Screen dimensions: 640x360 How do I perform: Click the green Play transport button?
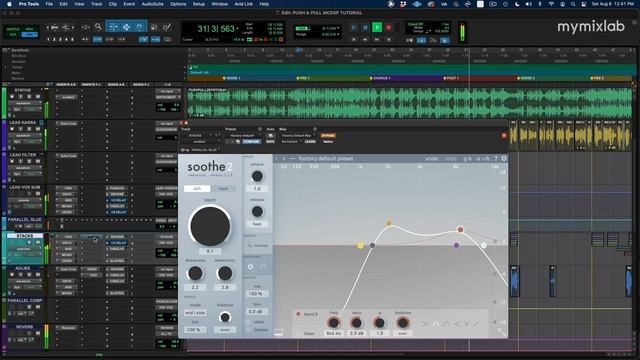click(377, 27)
